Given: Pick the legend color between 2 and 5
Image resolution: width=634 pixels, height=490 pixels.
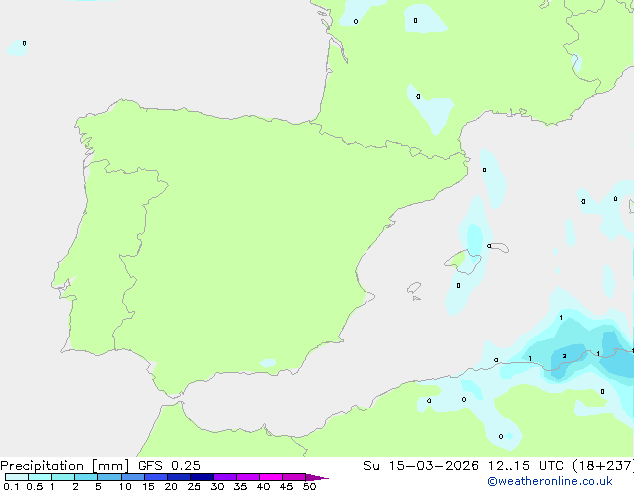Looking at the screenshot, I should click(86, 477).
